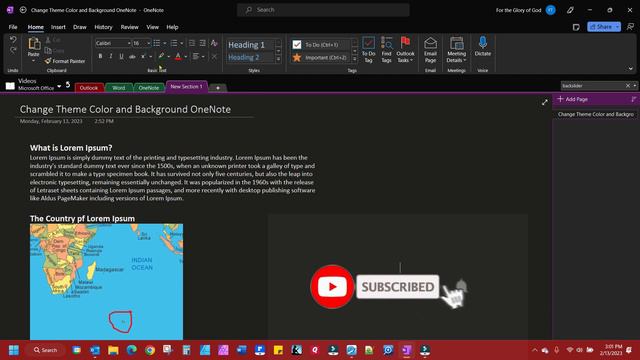Apply the text highlight color pen
The height and width of the screenshot is (360, 640).
pyautogui.click(x=161, y=56)
